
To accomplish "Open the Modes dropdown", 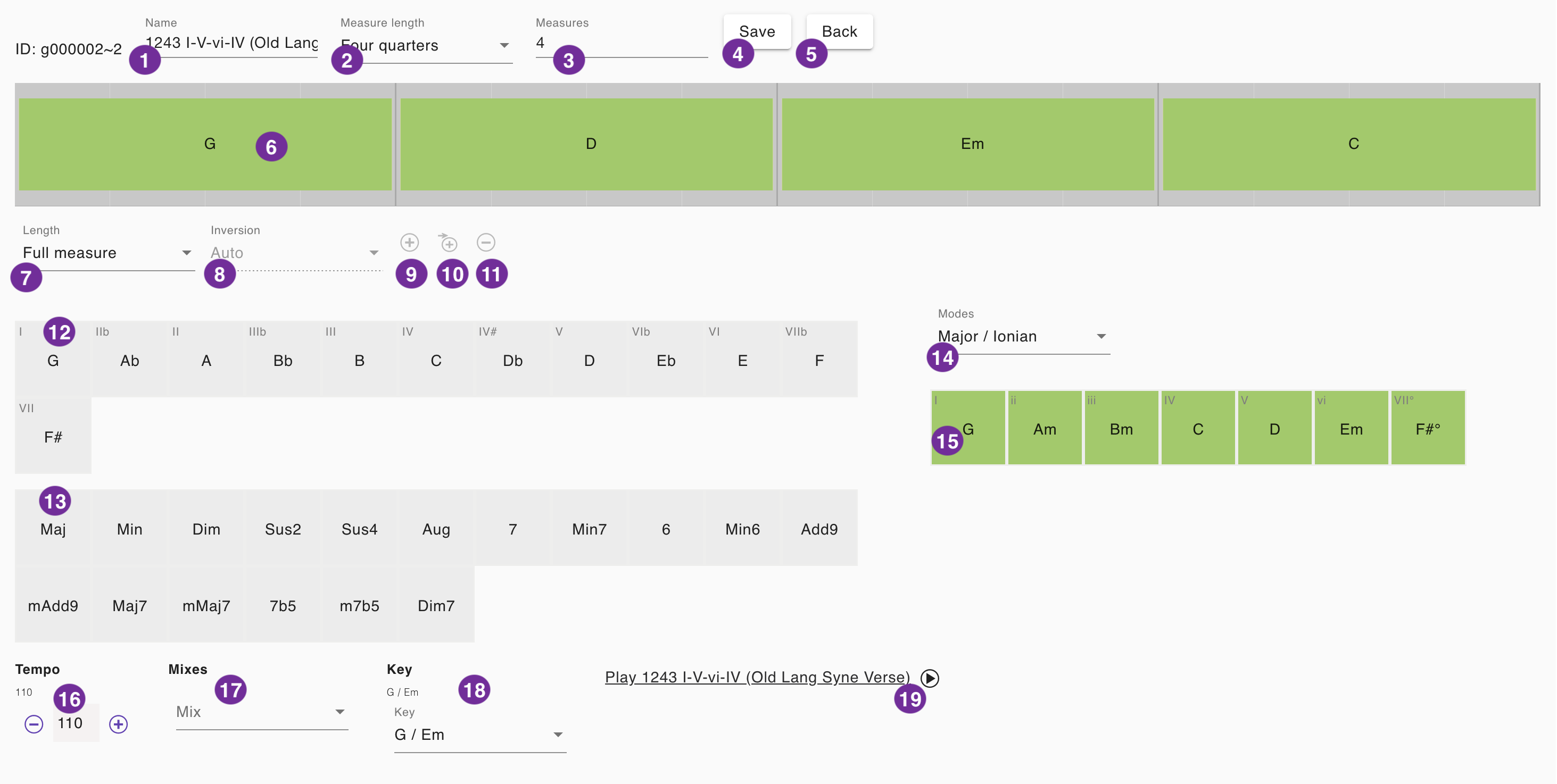I will 1022,337.
